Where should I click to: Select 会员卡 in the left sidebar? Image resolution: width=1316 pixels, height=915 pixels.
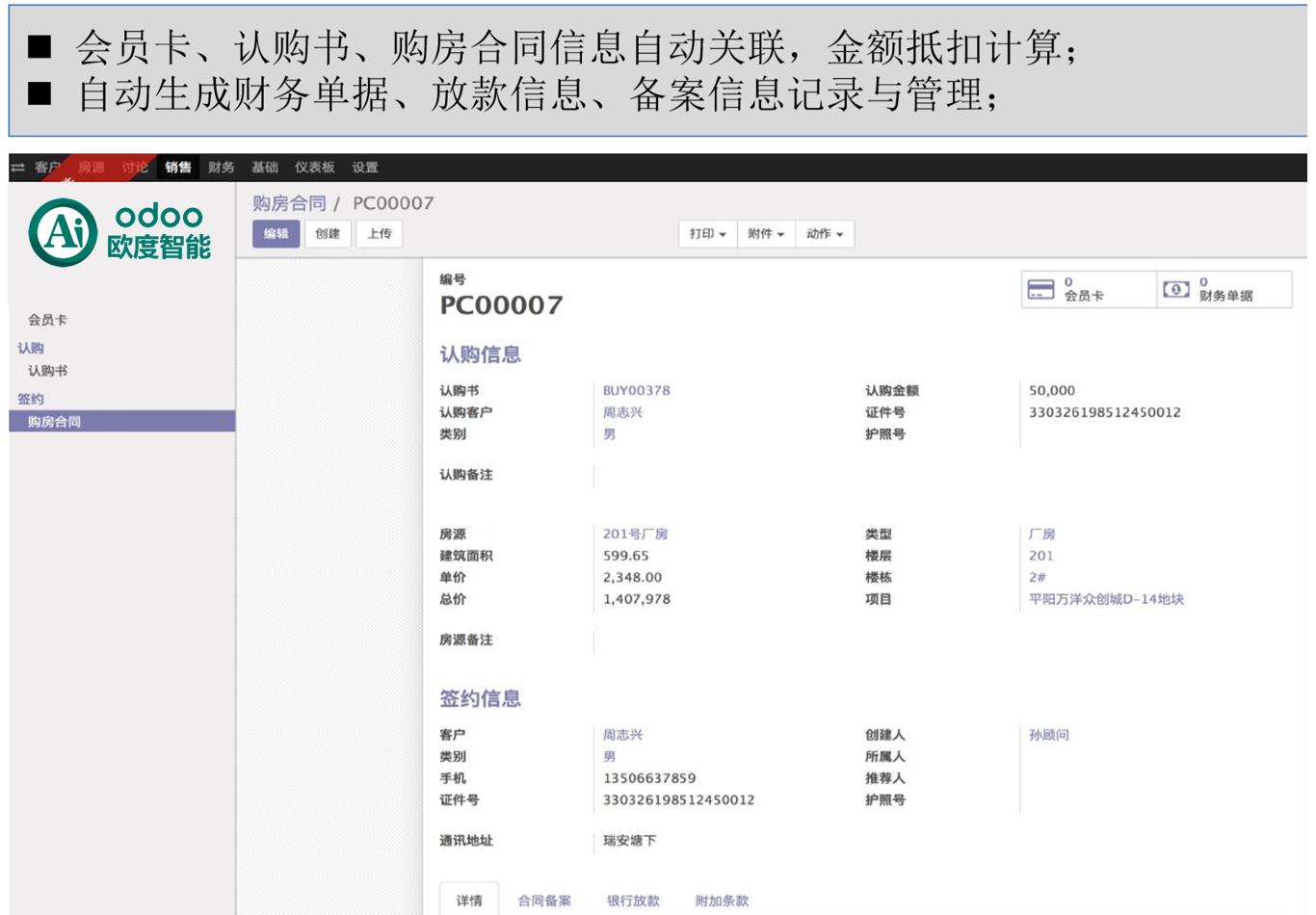click(47, 320)
